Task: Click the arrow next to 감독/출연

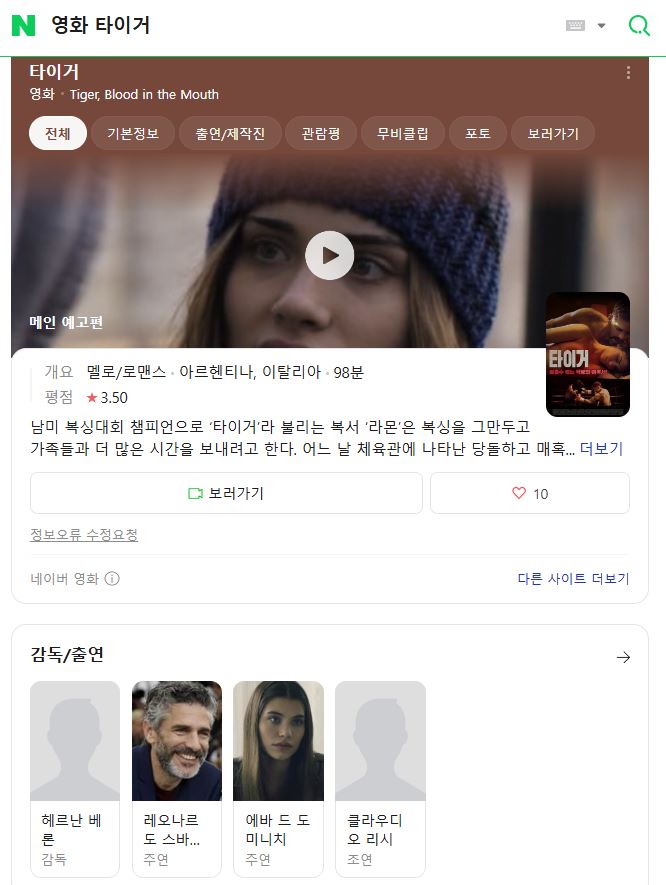Action: pos(623,657)
